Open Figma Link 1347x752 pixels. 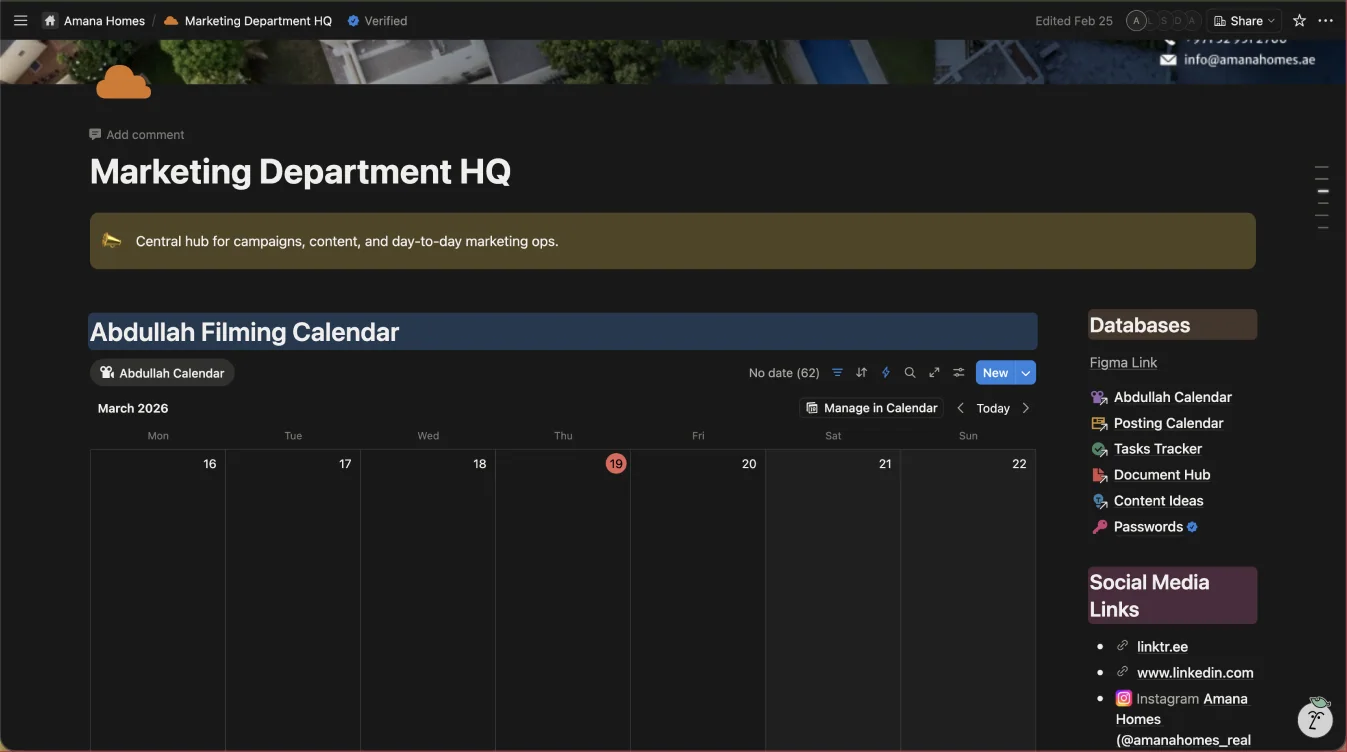tap(1123, 363)
